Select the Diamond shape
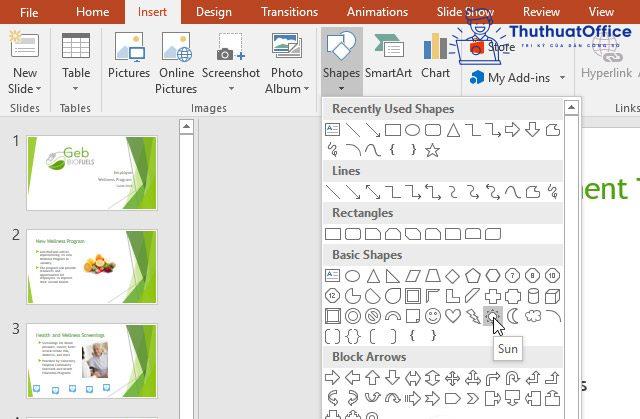The image size is (640, 419). [453, 276]
